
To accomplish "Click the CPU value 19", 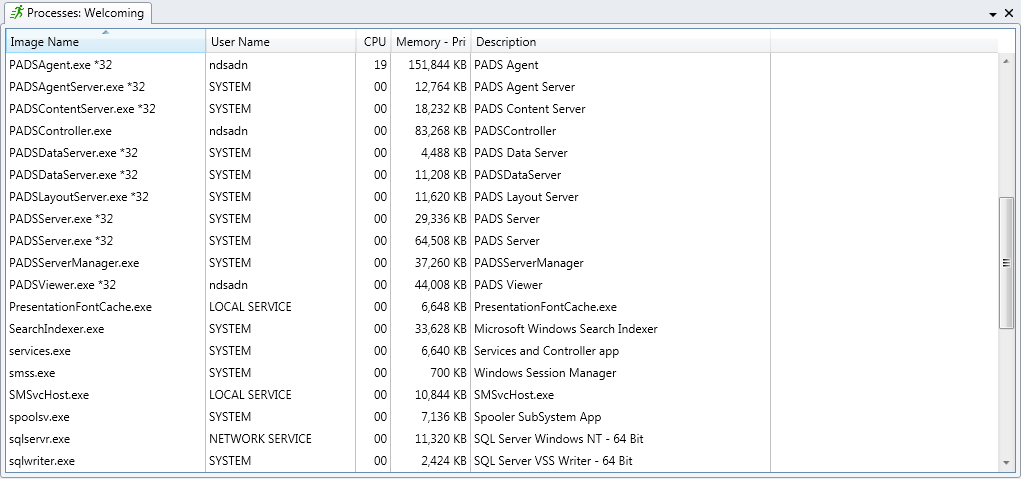I will (380, 64).
